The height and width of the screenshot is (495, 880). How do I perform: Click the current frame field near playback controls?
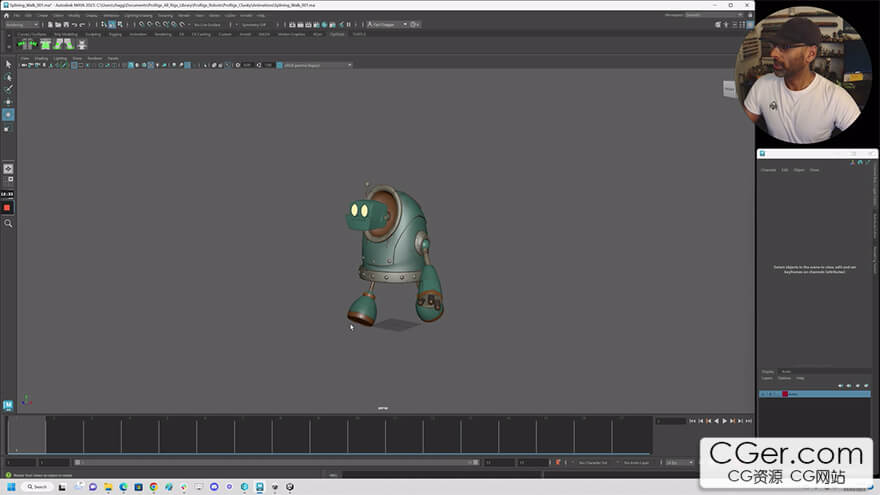[x=671, y=421]
